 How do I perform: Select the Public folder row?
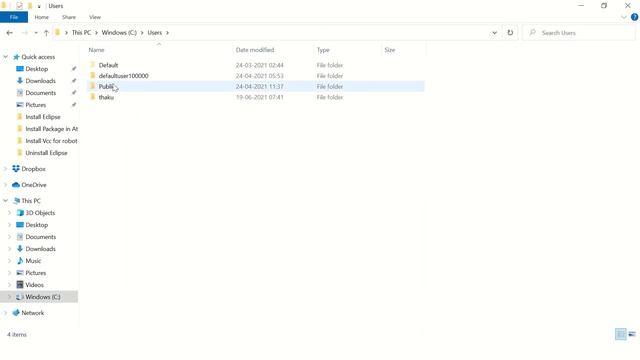pos(256,87)
